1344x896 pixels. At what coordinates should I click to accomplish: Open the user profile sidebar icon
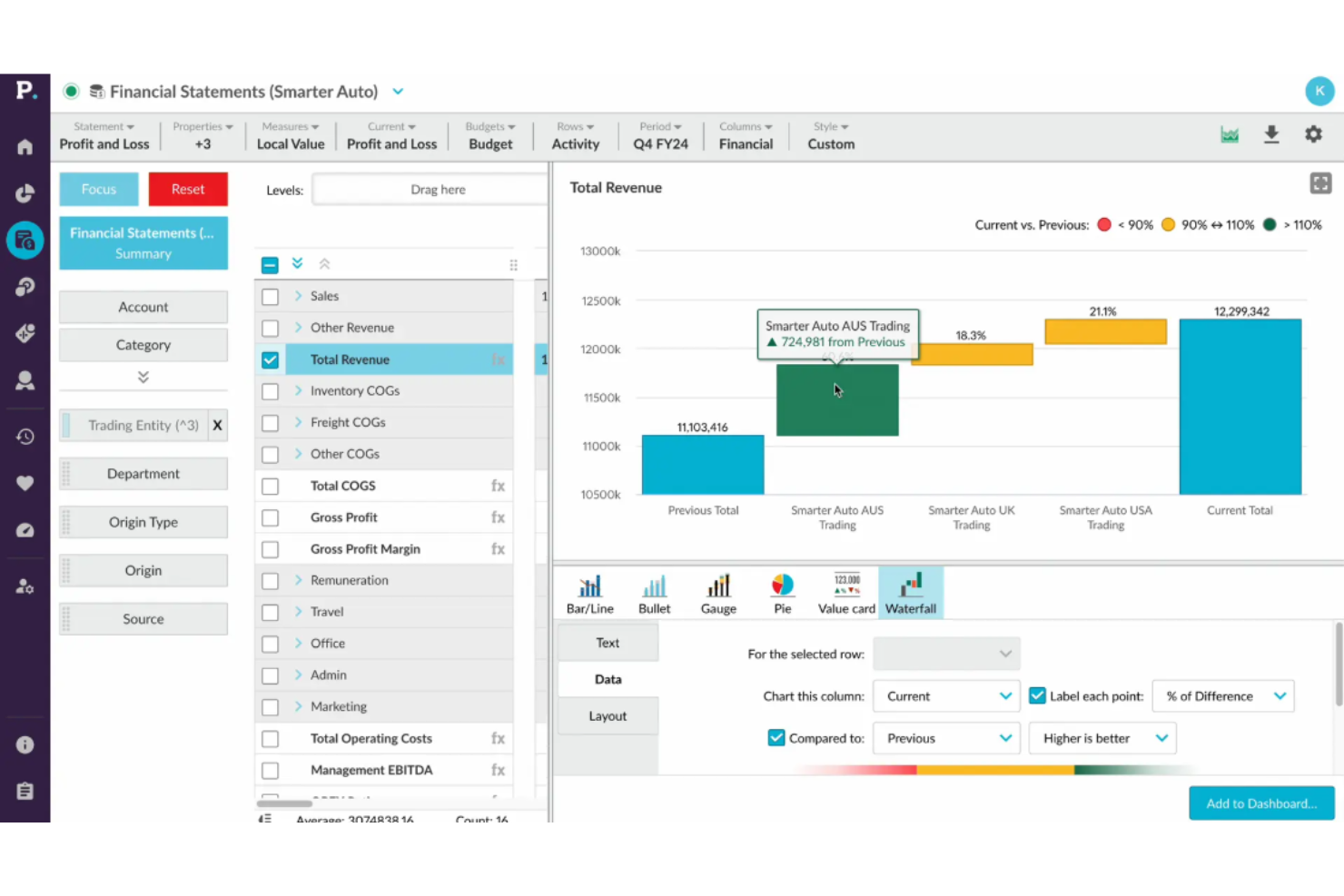25,380
